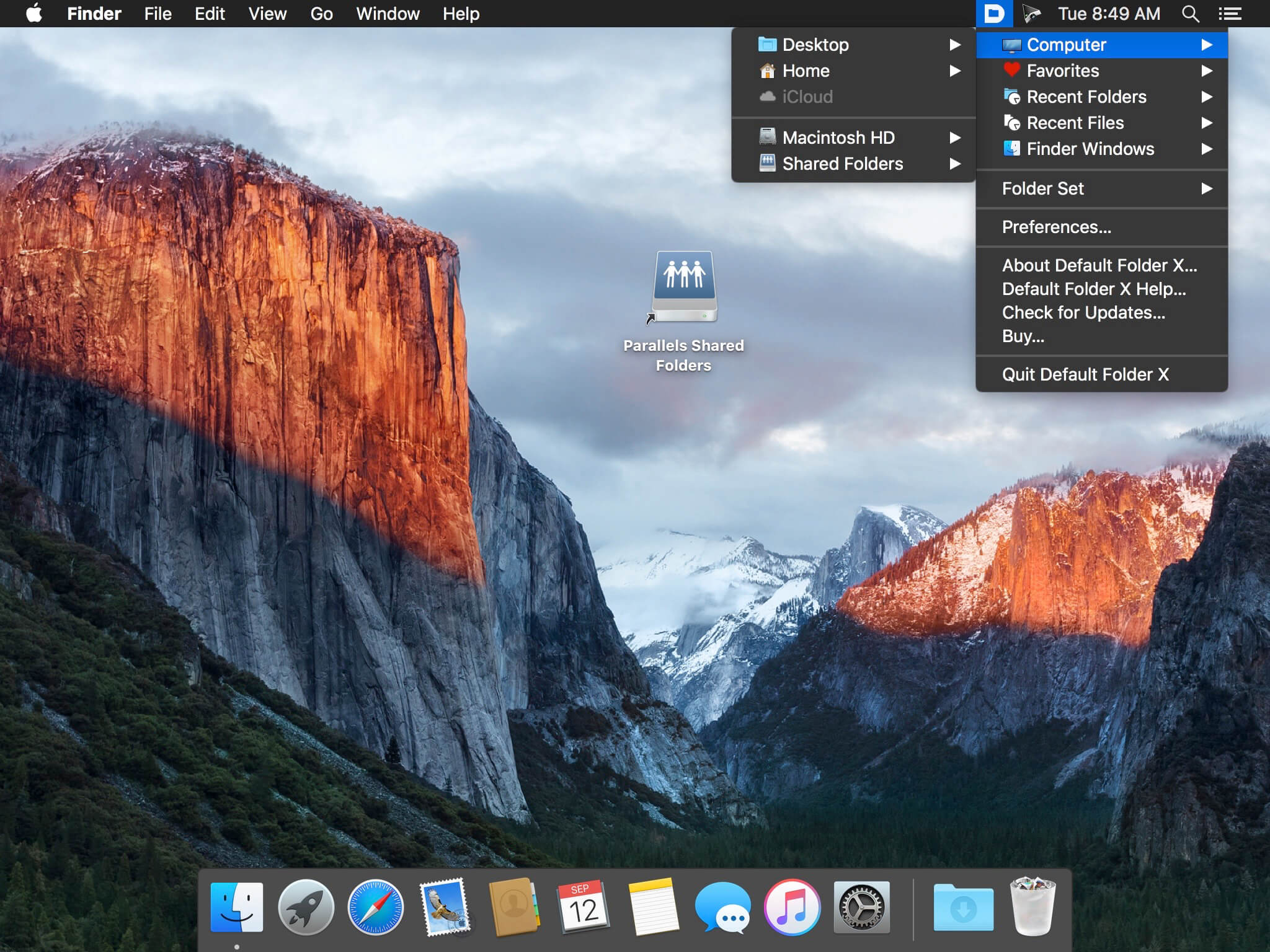Screen dimensions: 1270x952
Task: Click the Spotlight search magnifier icon
Action: 1189,14
